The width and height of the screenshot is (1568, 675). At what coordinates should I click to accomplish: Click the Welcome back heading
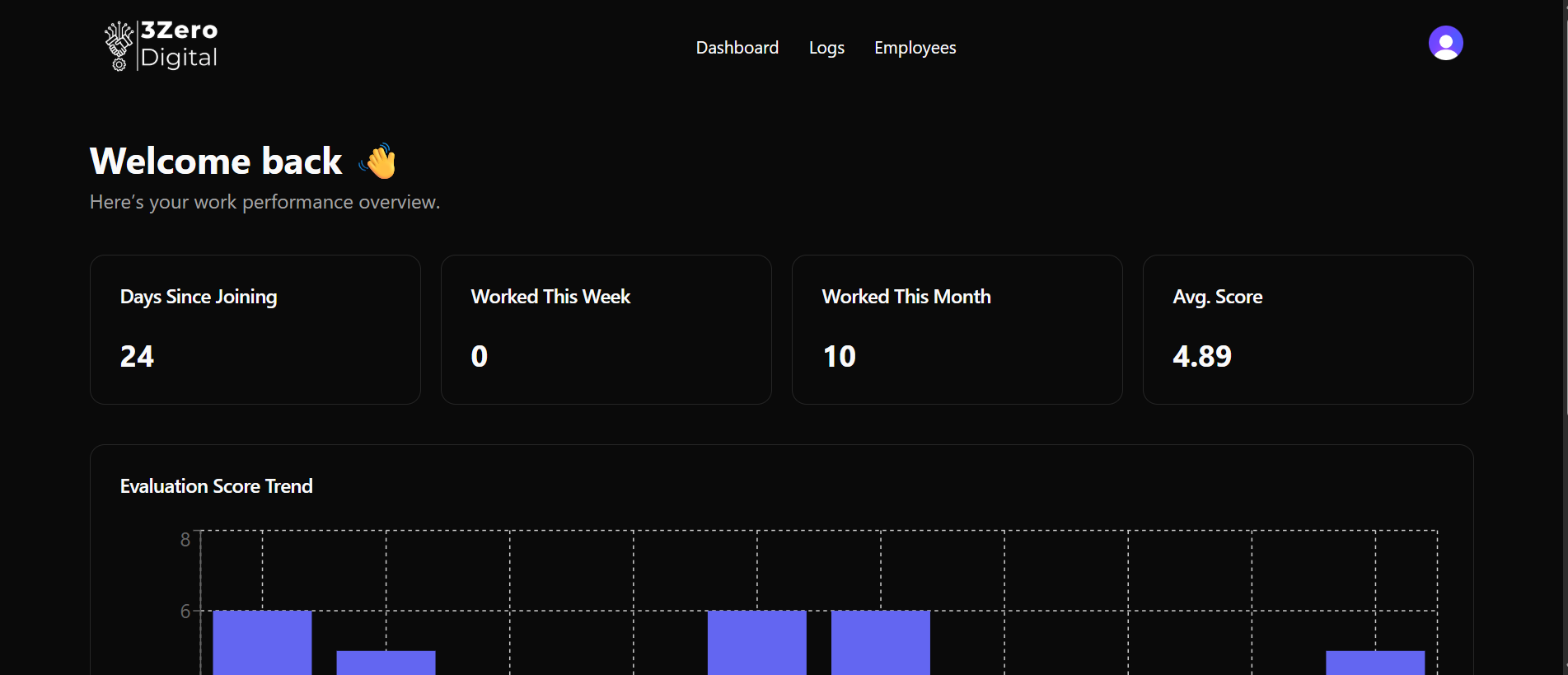tap(216, 161)
